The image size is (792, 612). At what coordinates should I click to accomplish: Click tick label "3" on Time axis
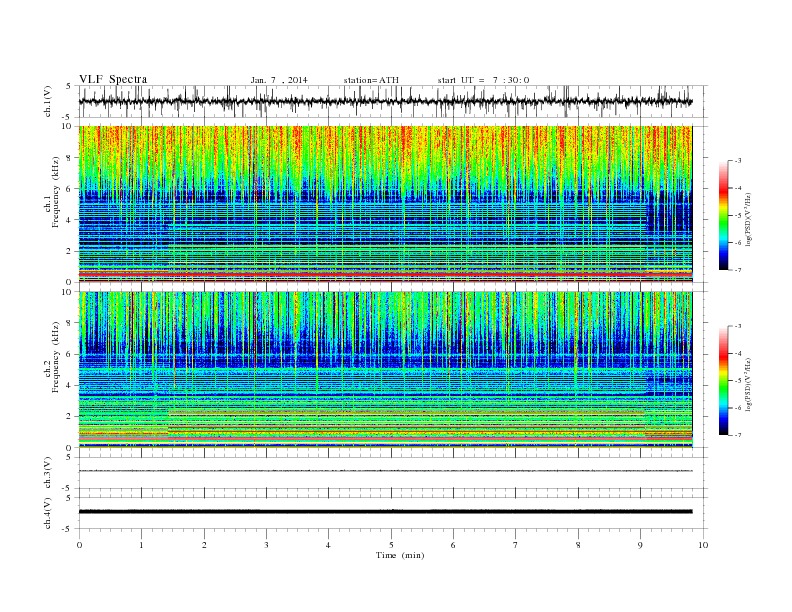267,545
